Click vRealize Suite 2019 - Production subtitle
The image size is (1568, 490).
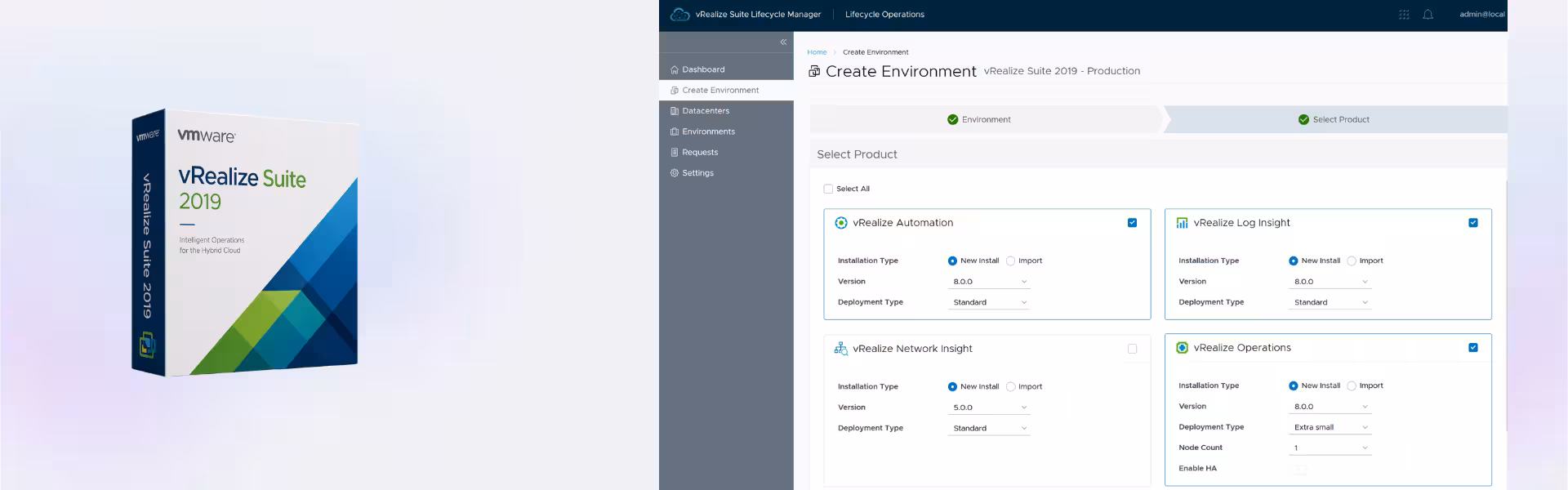click(1062, 71)
